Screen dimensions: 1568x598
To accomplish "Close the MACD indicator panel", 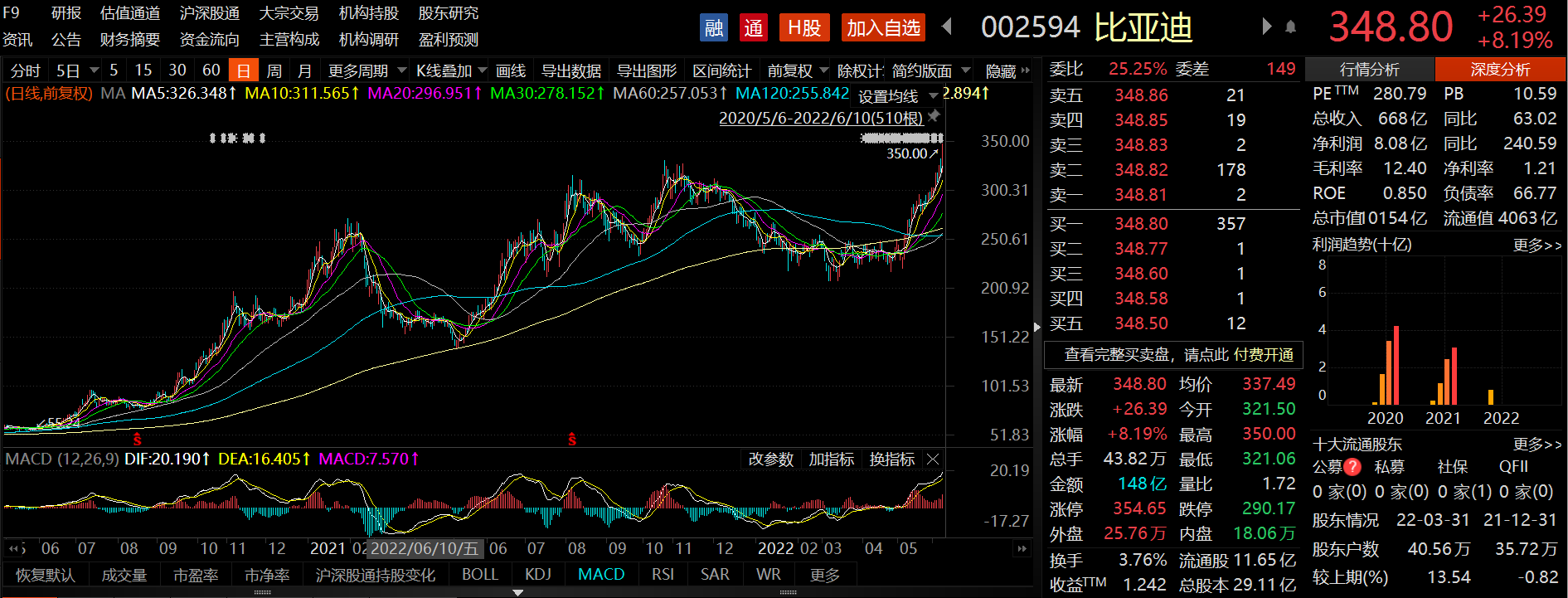I will pyautogui.click(x=933, y=459).
